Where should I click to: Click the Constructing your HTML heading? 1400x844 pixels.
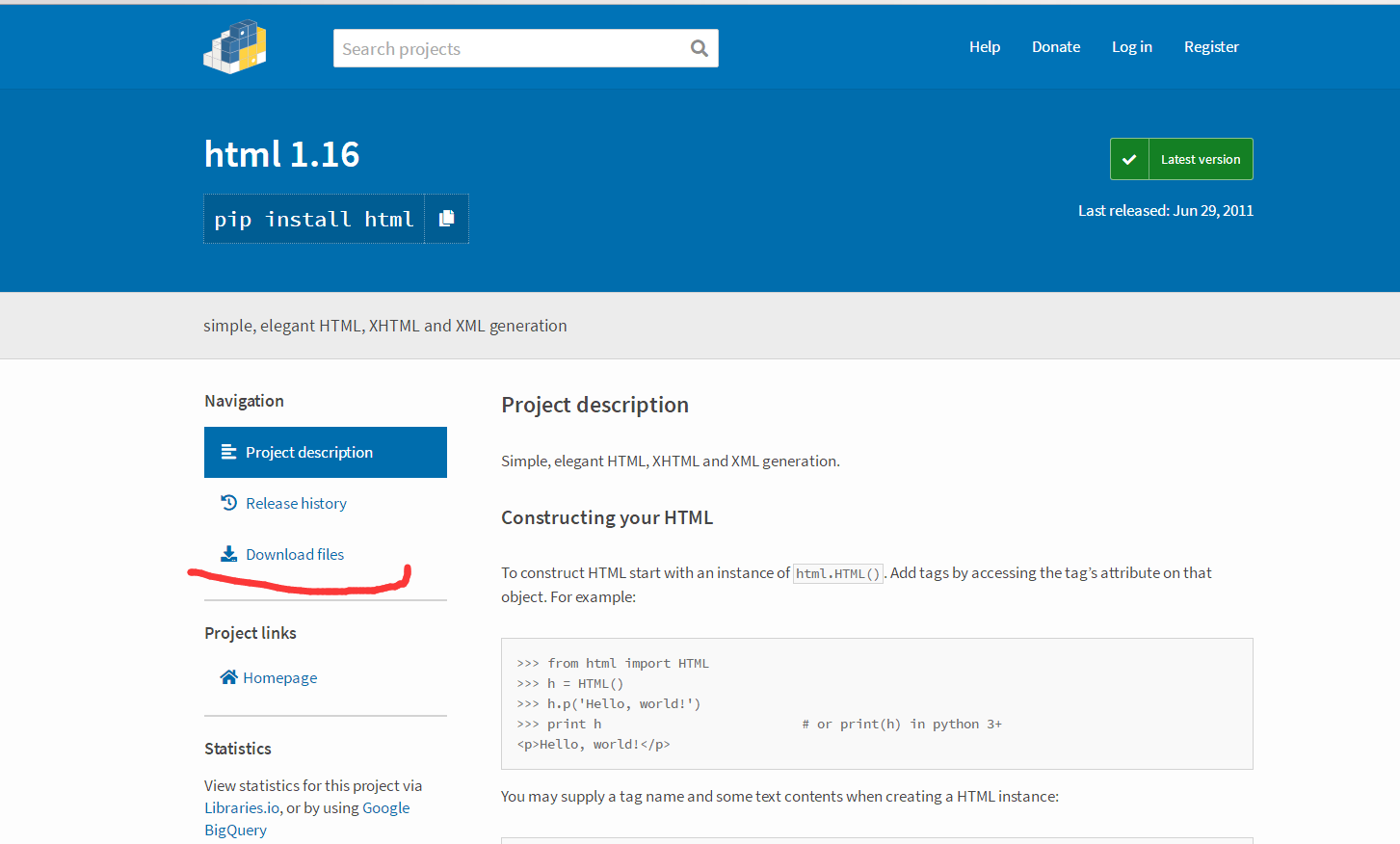pyautogui.click(x=607, y=517)
